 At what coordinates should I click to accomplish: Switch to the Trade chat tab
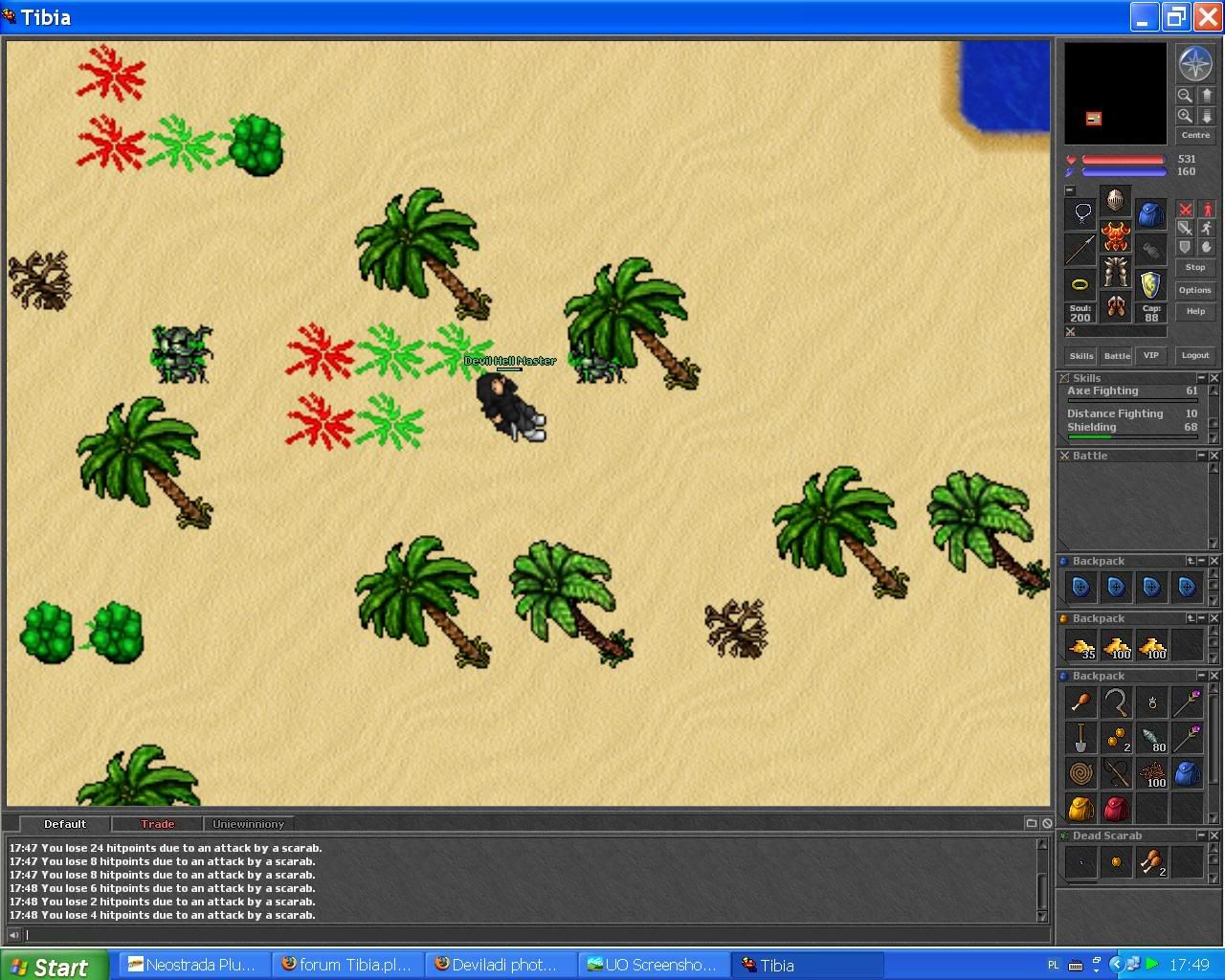(157, 824)
